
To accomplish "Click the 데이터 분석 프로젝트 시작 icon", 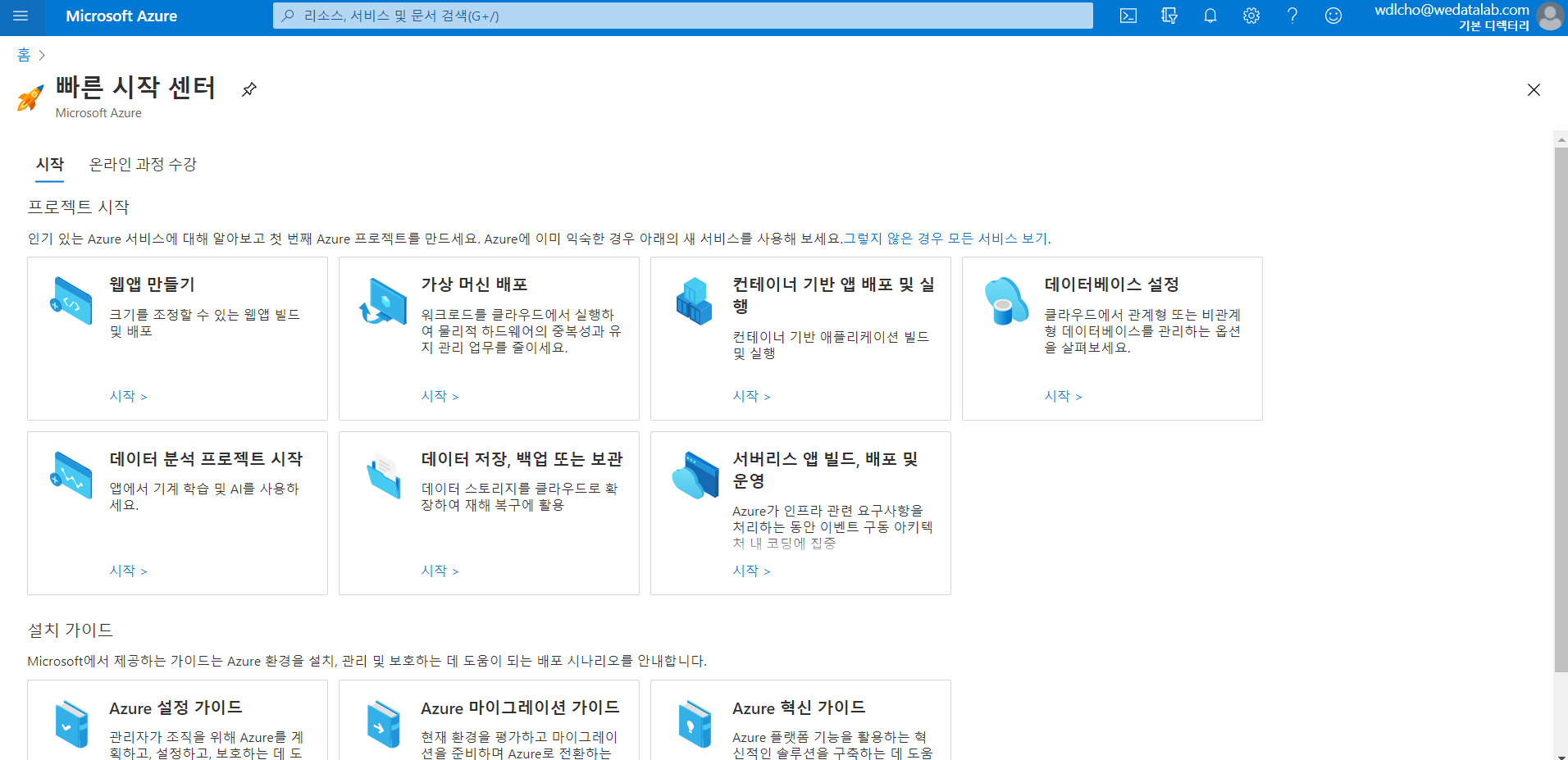I will pyautogui.click(x=71, y=475).
